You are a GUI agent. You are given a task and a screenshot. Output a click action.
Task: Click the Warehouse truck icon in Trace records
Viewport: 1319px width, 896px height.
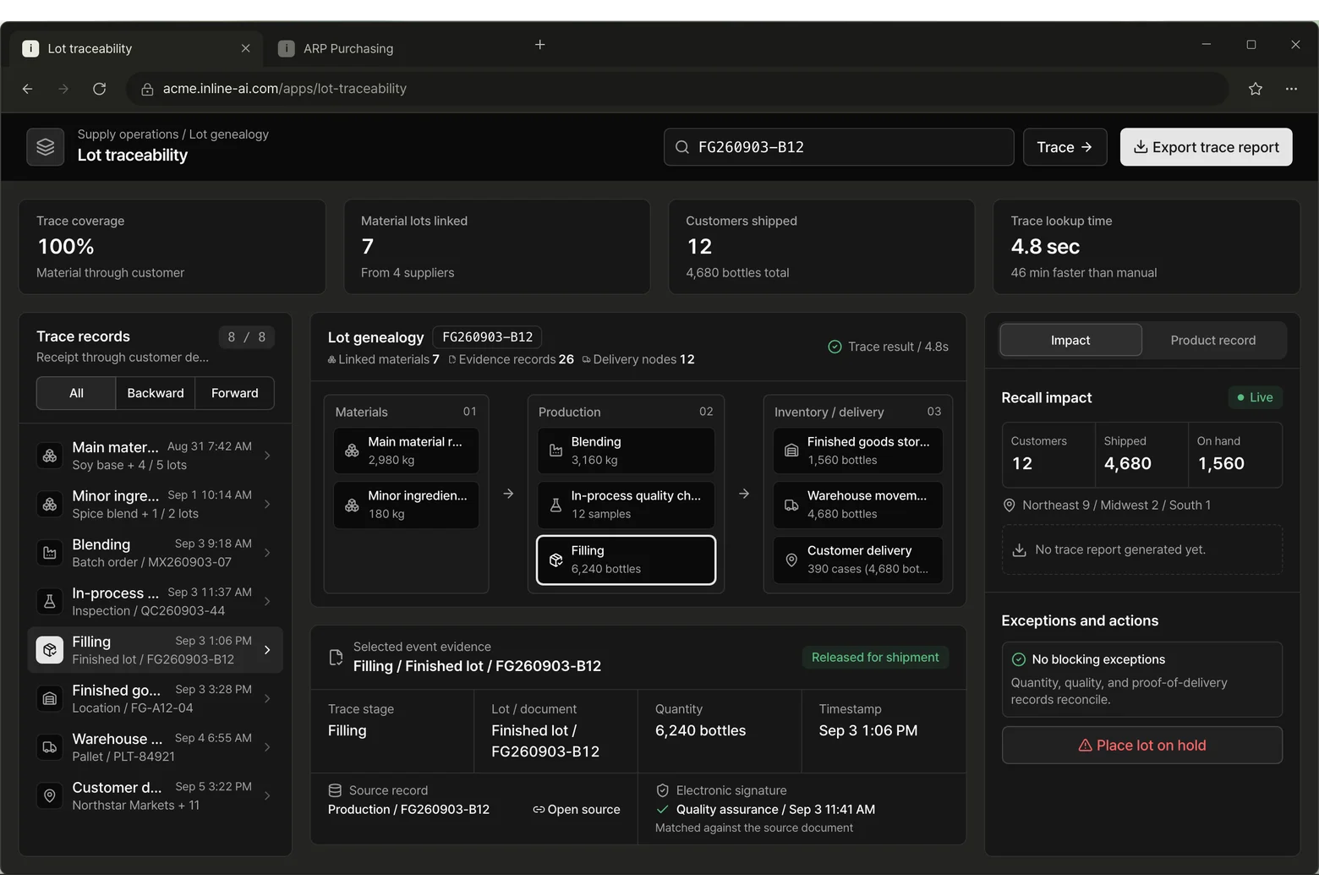[50, 747]
